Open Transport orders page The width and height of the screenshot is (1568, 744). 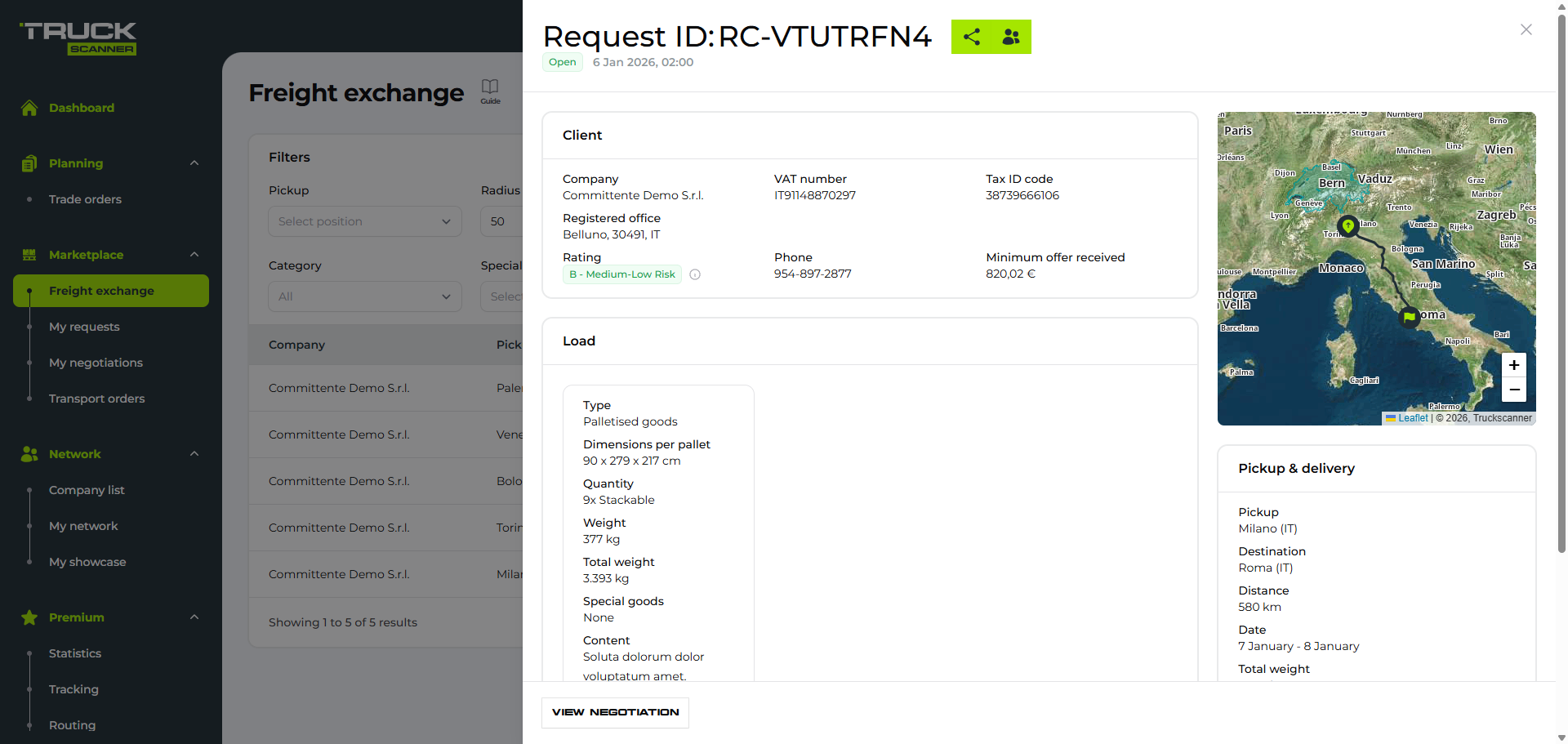click(96, 399)
